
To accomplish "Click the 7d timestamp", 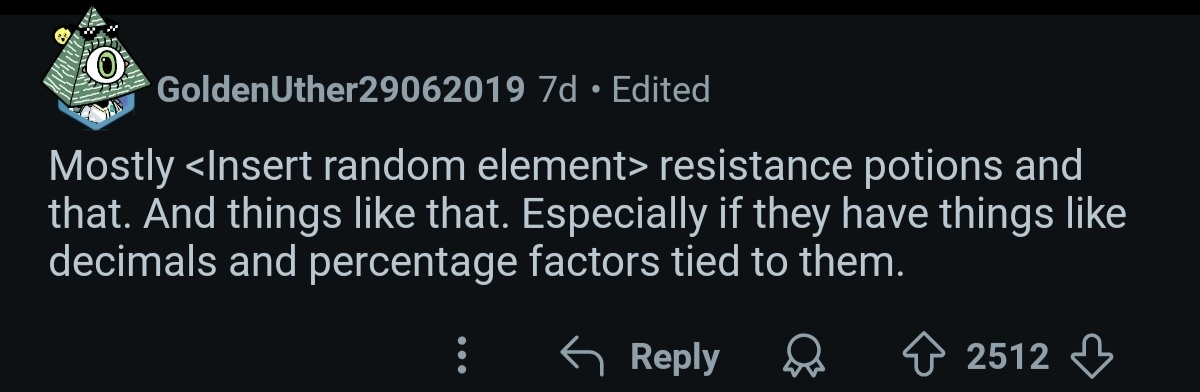I will 558,90.
